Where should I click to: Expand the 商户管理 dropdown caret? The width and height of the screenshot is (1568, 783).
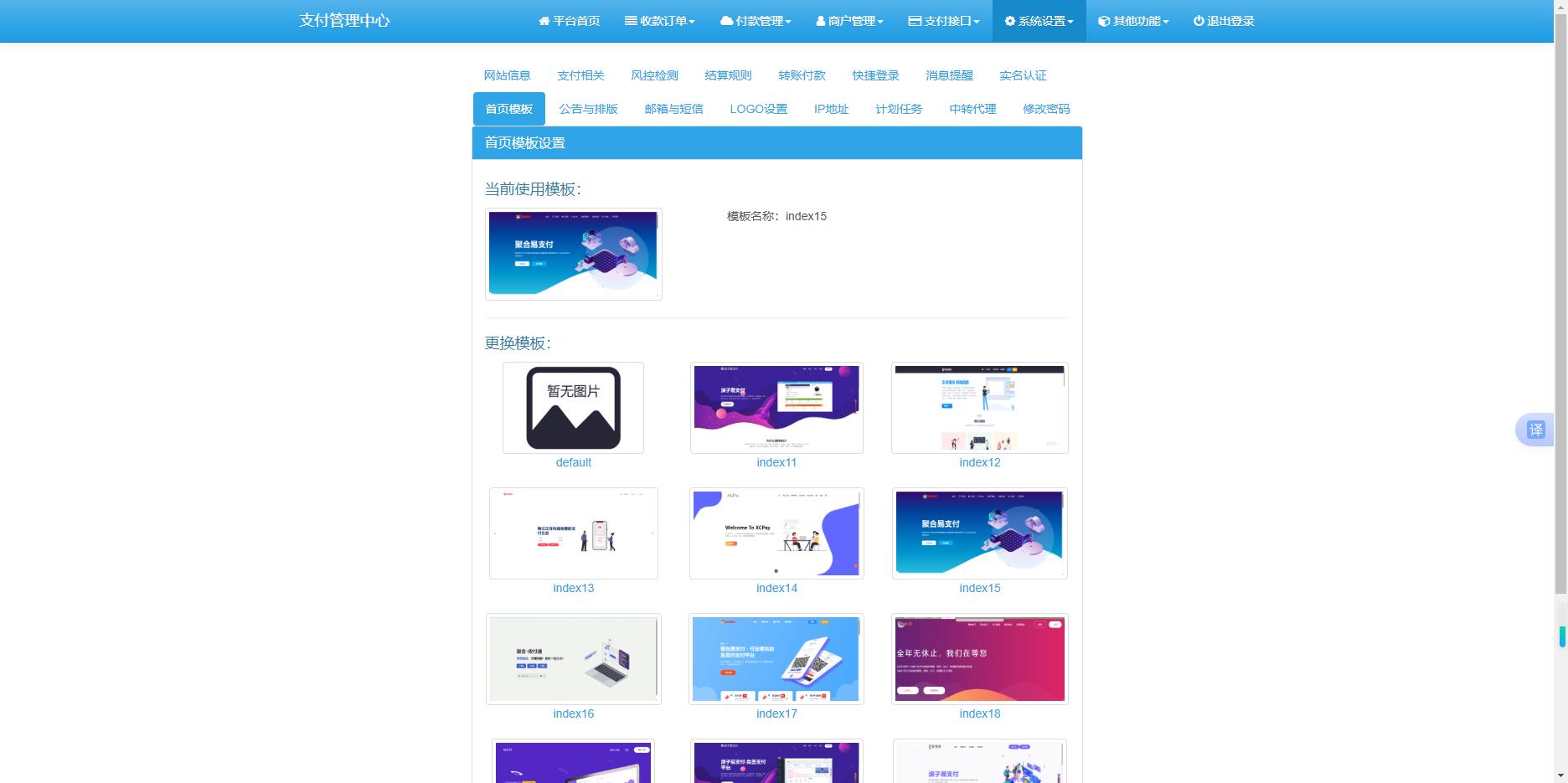click(x=880, y=22)
